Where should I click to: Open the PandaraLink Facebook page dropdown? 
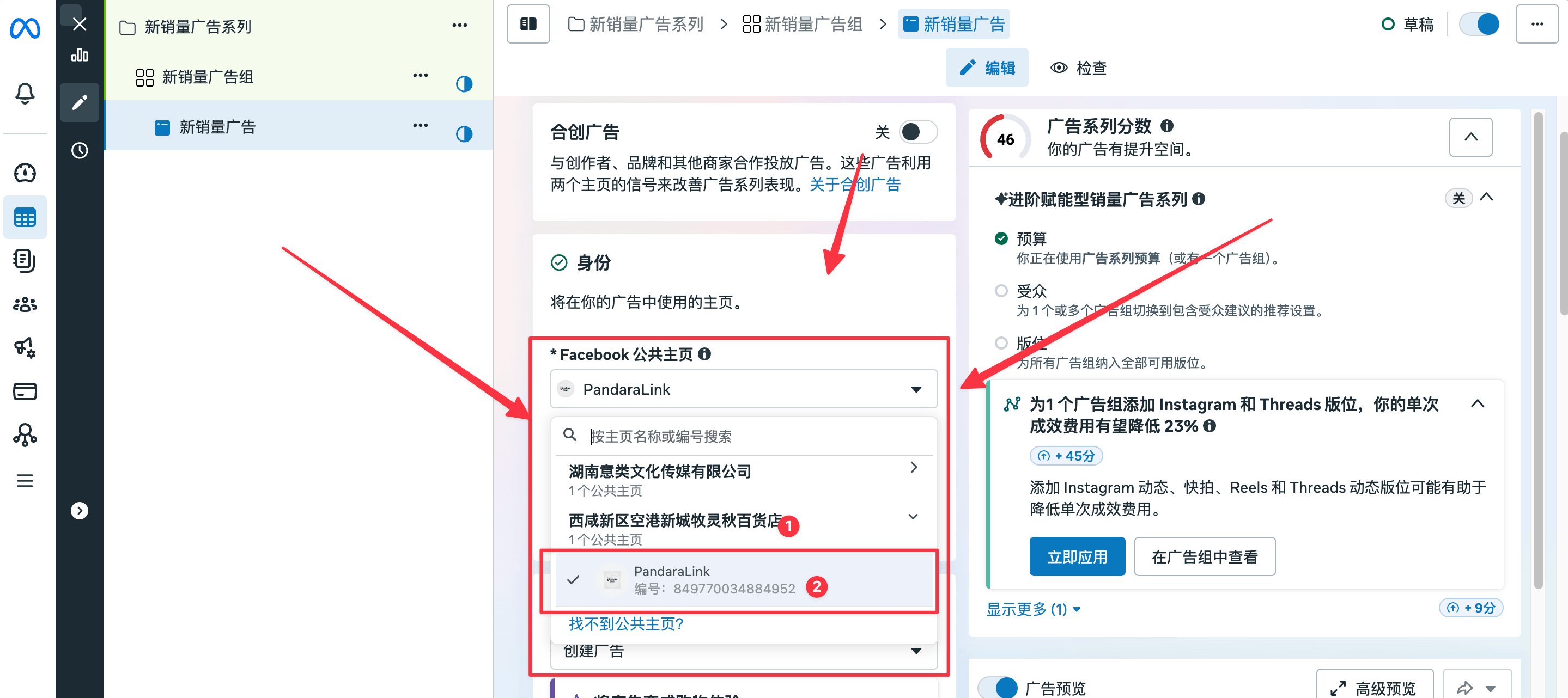743,389
